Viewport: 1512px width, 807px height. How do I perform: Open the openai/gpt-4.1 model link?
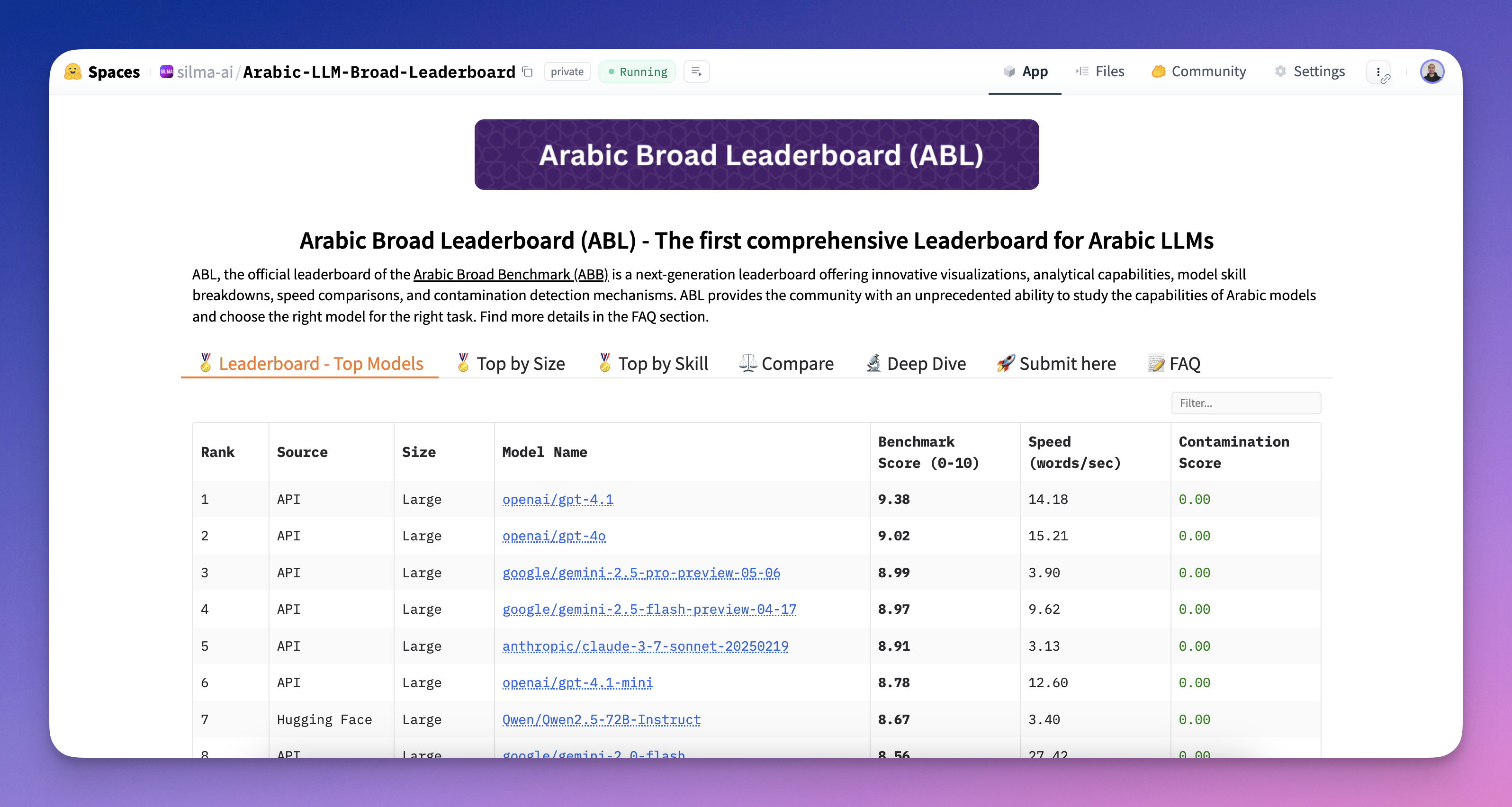point(558,500)
